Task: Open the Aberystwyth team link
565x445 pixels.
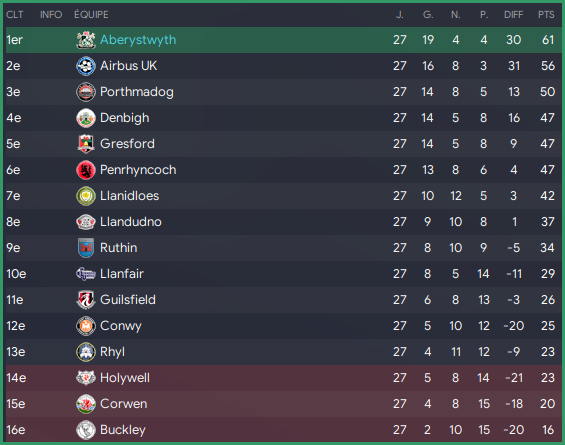Action: 138,40
